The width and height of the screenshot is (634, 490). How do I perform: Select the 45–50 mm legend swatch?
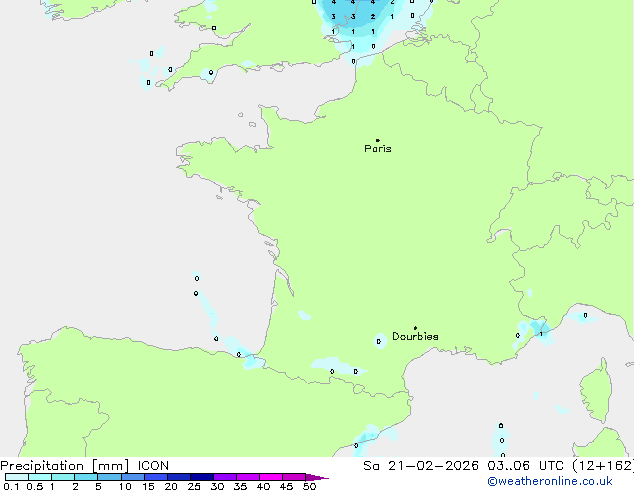[x=294, y=477]
